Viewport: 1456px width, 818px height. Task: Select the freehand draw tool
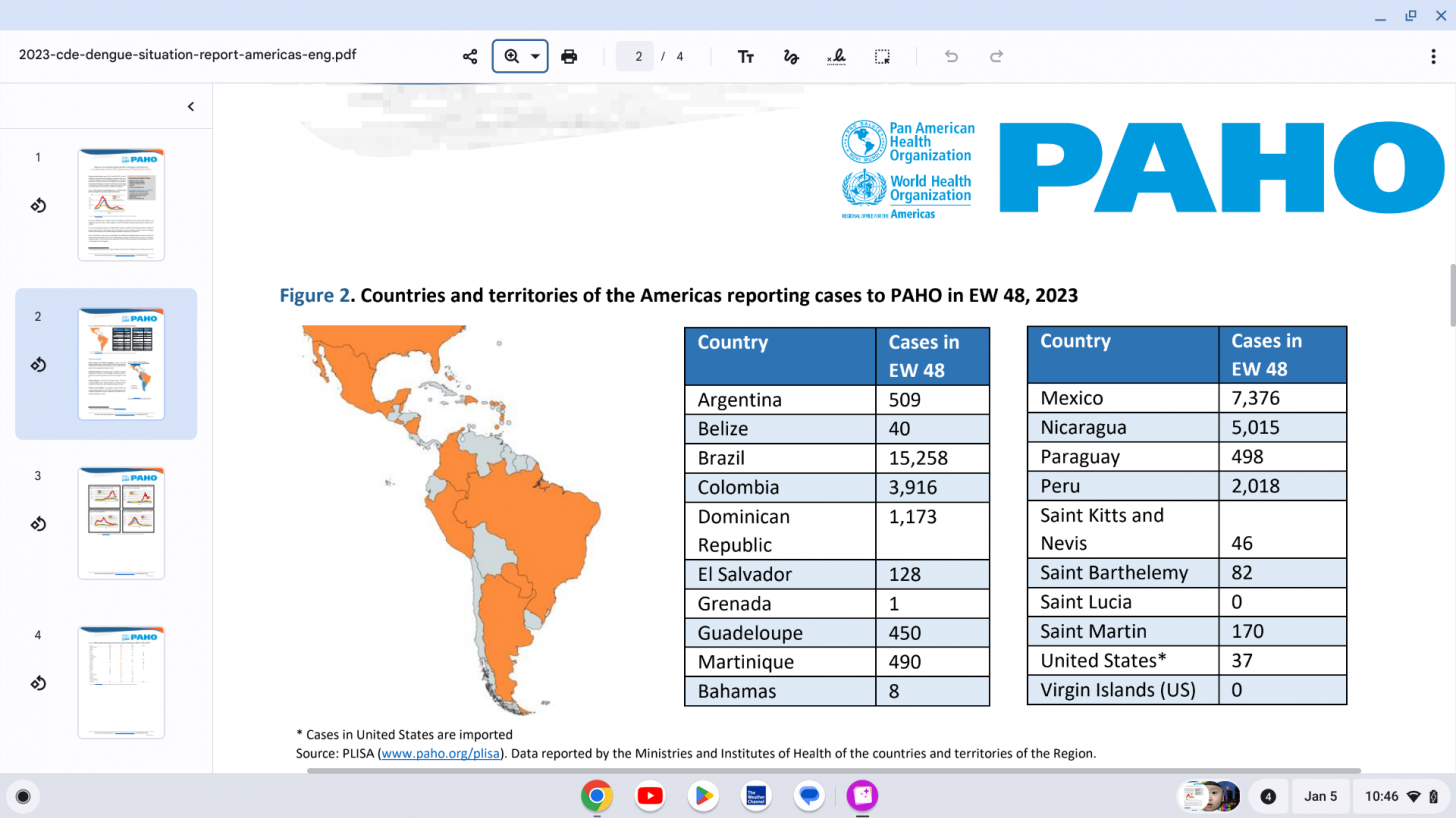(791, 56)
